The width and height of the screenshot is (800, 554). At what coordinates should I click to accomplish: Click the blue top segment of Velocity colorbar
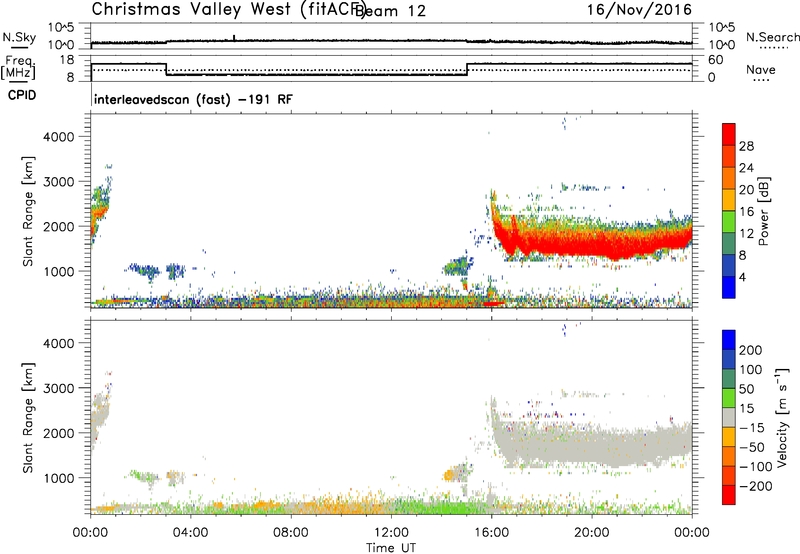(x=729, y=340)
